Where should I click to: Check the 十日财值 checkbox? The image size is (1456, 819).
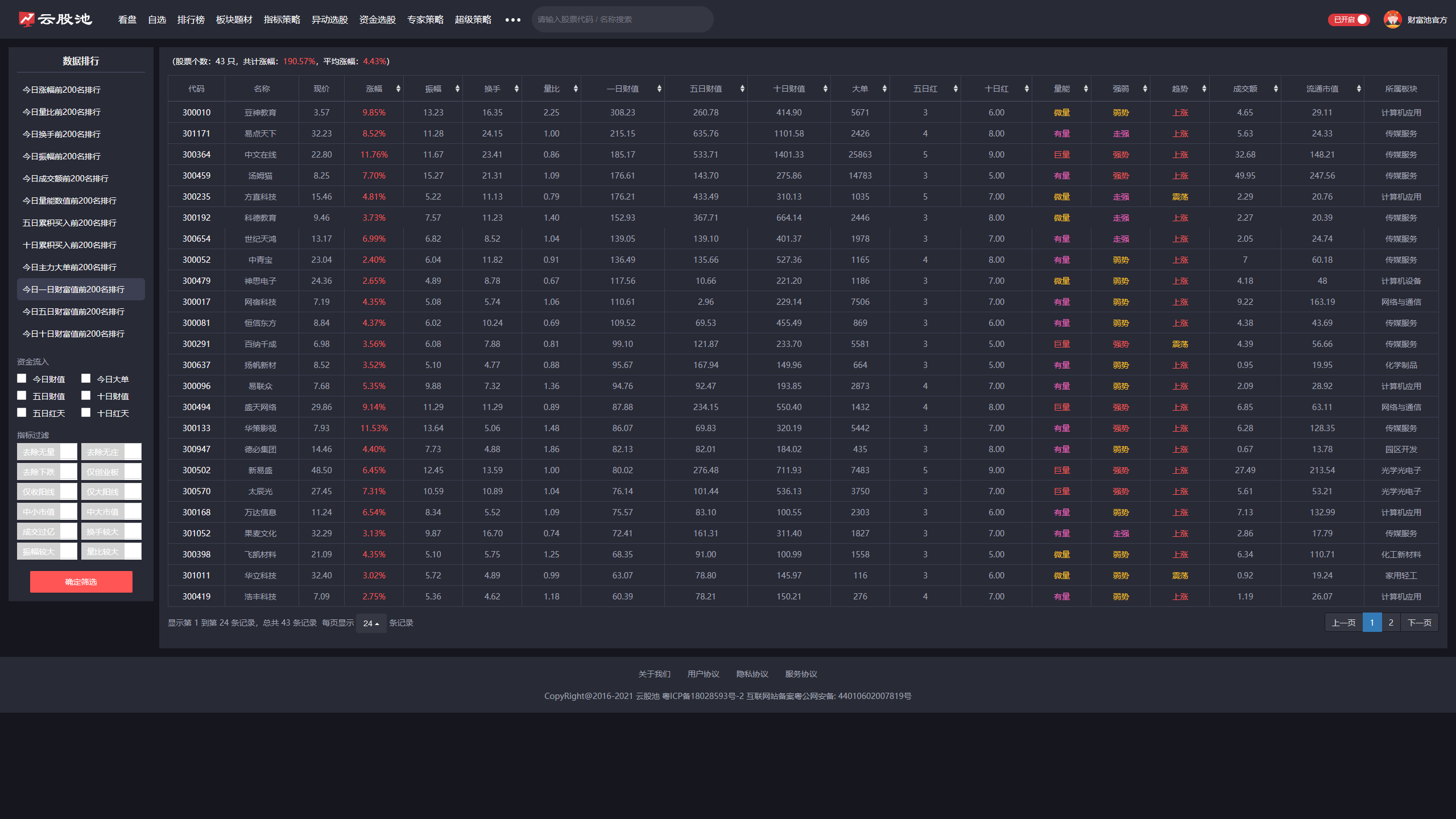pyautogui.click(x=86, y=395)
